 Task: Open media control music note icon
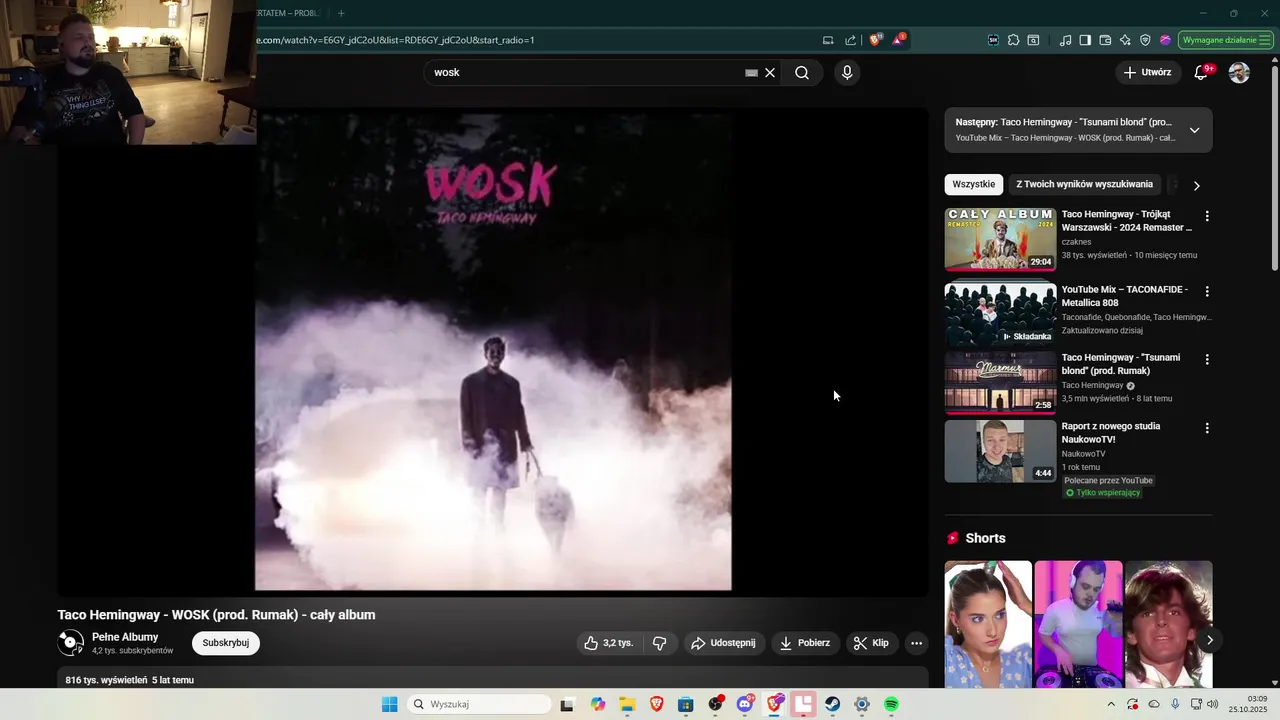(x=1065, y=40)
